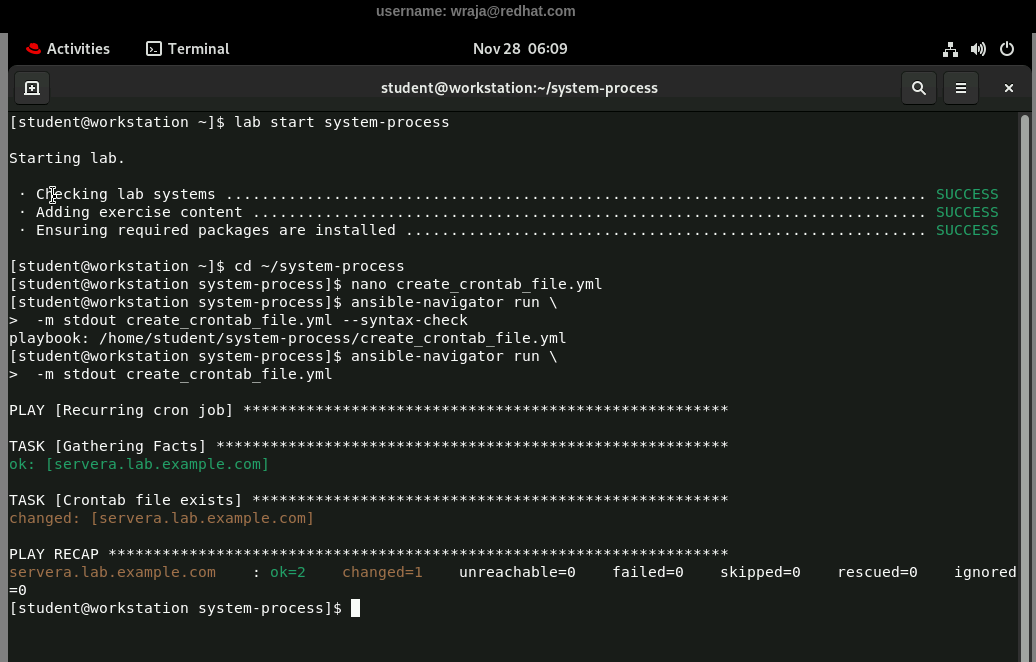Close the terminal window
Screen dimensions: 1036x662
point(1008,88)
